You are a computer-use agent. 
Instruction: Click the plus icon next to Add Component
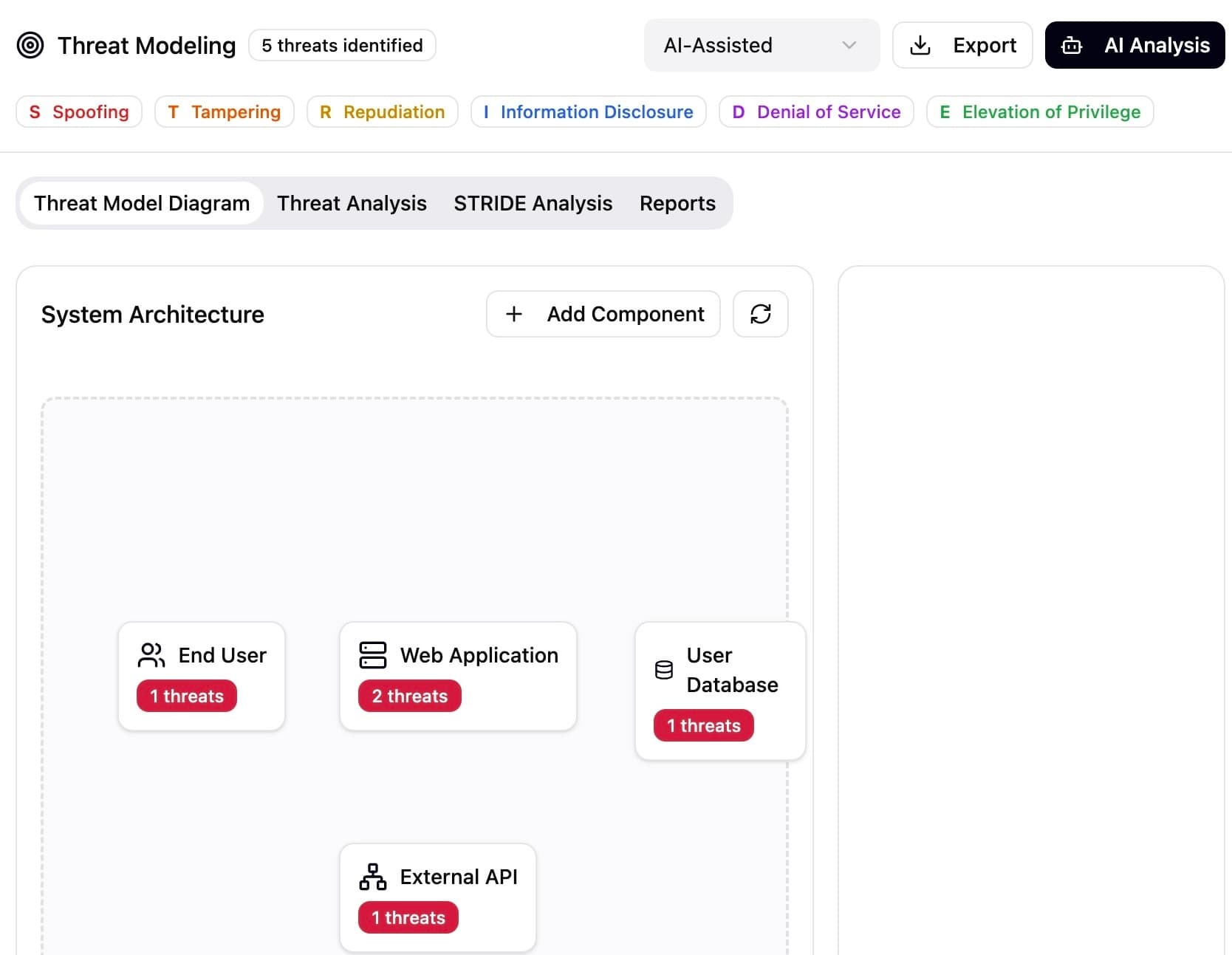tap(513, 314)
